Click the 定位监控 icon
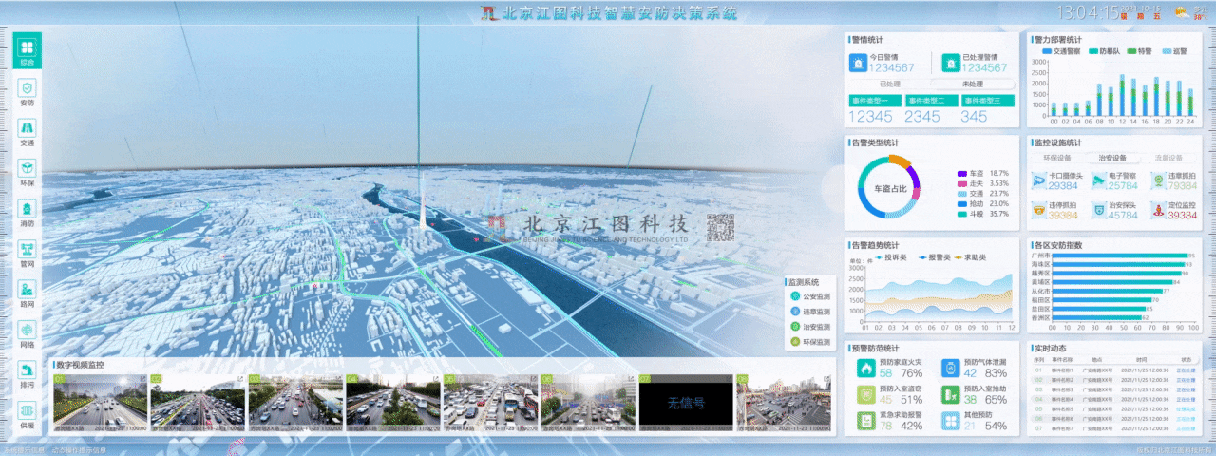The height and width of the screenshot is (456, 1216). pyautogui.click(x=1158, y=209)
